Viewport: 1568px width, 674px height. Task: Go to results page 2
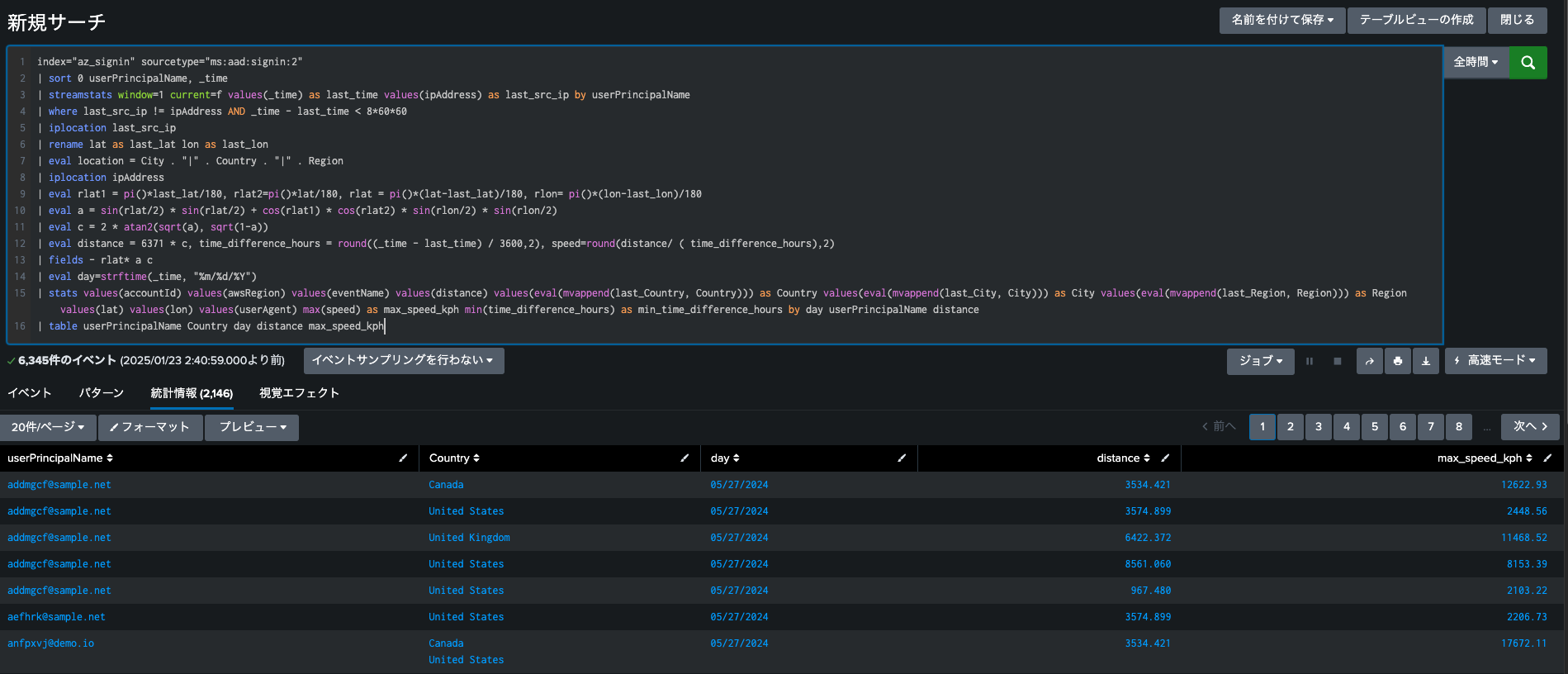pyautogui.click(x=1291, y=427)
